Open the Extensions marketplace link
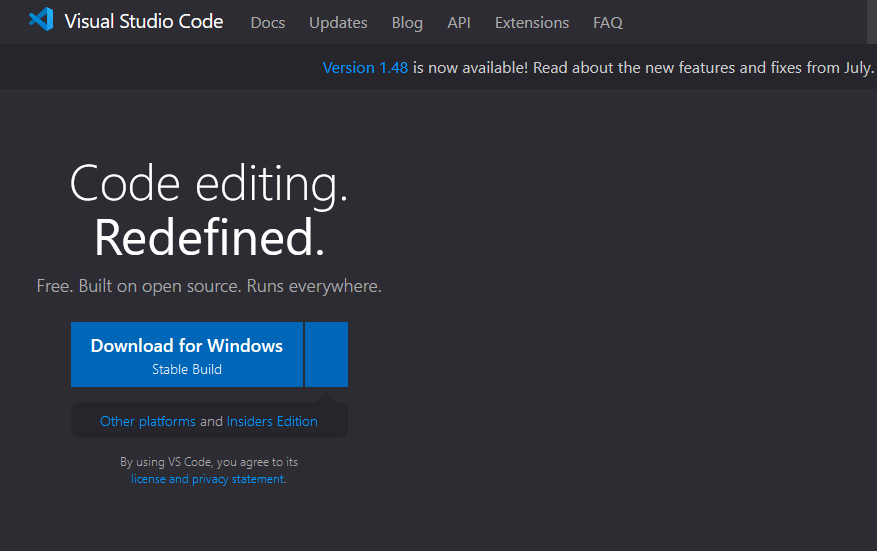This screenshot has height=551, width=877. click(532, 22)
